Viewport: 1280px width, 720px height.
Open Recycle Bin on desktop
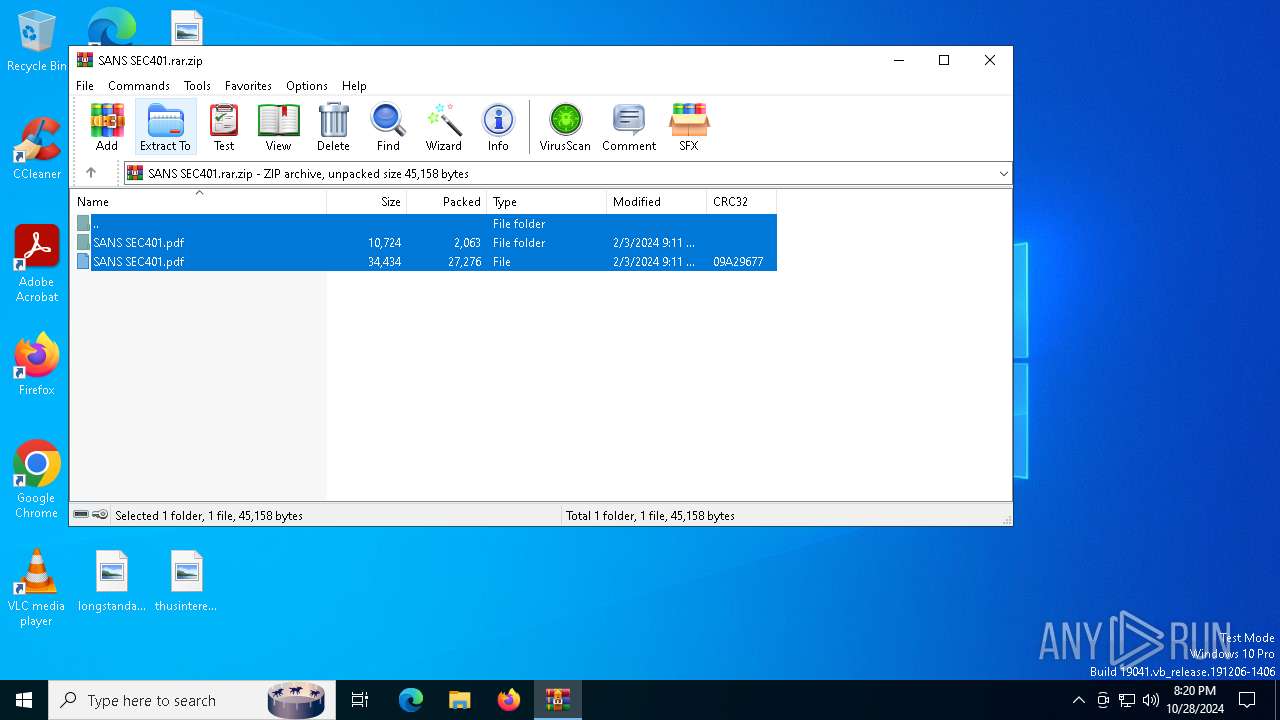coord(37,42)
